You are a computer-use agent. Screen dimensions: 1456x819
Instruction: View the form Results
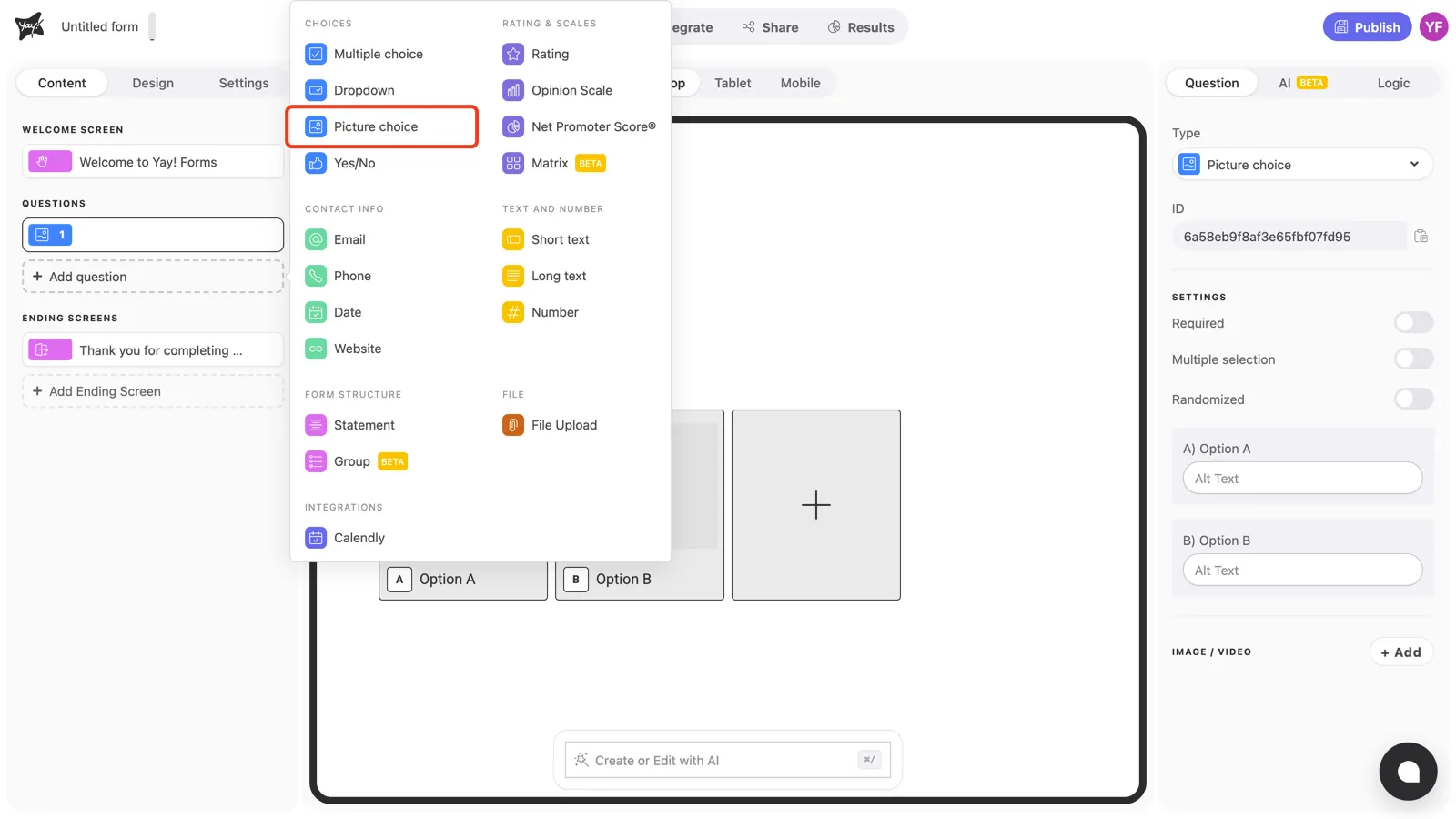click(861, 27)
